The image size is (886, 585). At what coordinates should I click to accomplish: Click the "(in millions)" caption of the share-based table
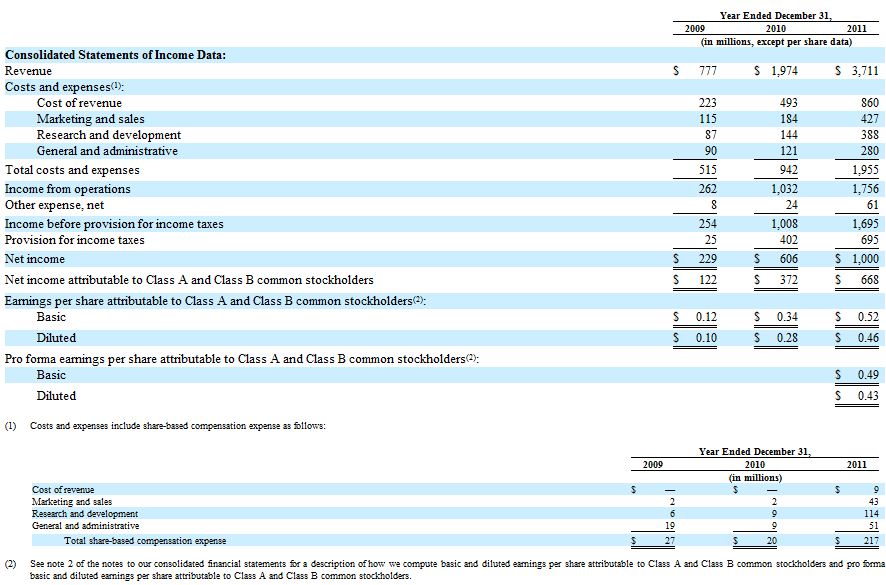(x=755, y=478)
